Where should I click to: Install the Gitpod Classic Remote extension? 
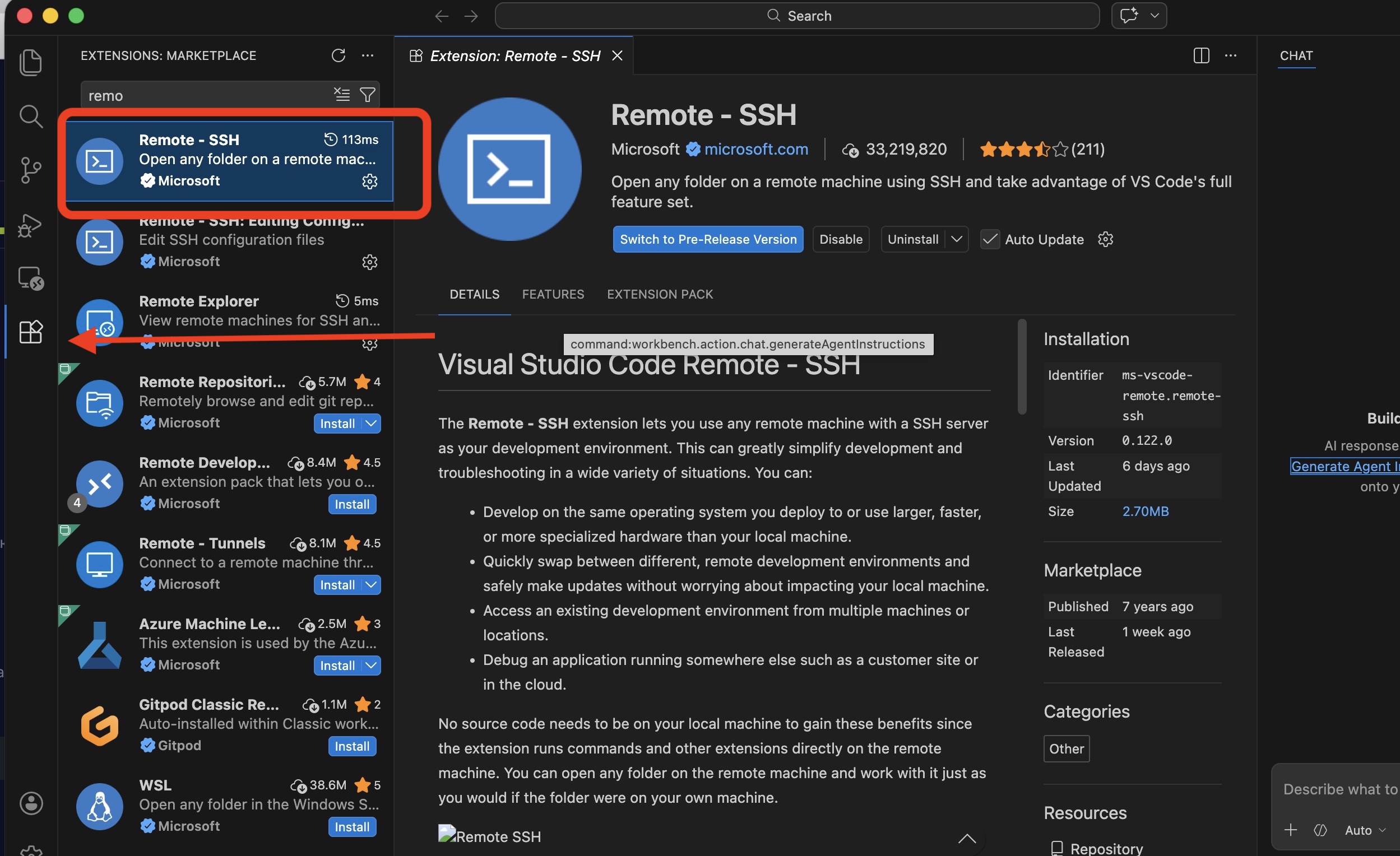(352, 746)
